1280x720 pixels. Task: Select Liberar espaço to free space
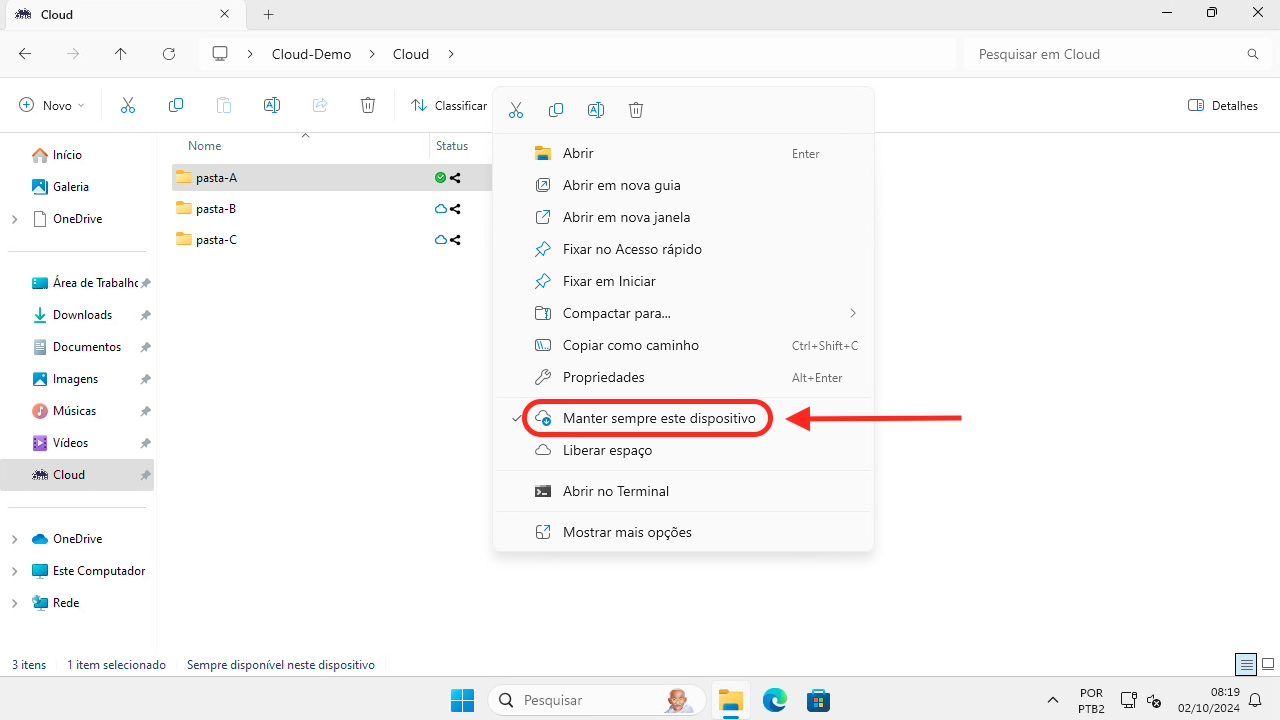607,450
